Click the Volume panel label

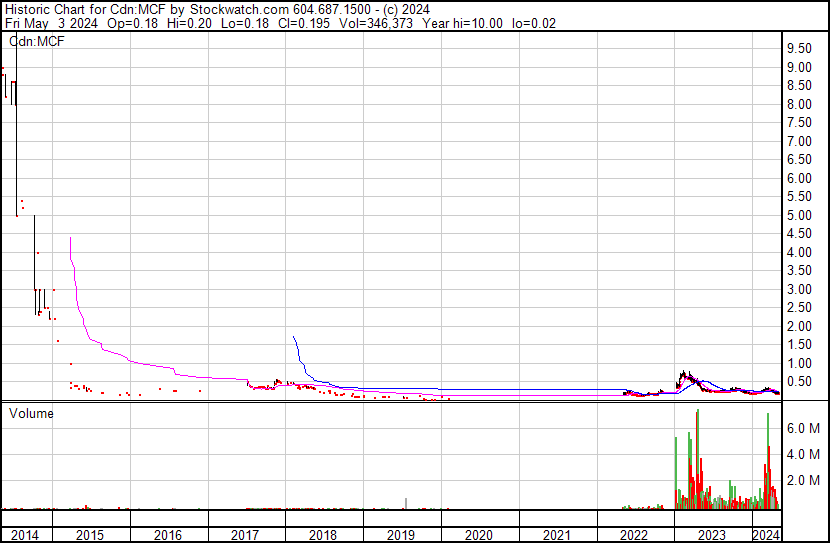tap(31, 413)
